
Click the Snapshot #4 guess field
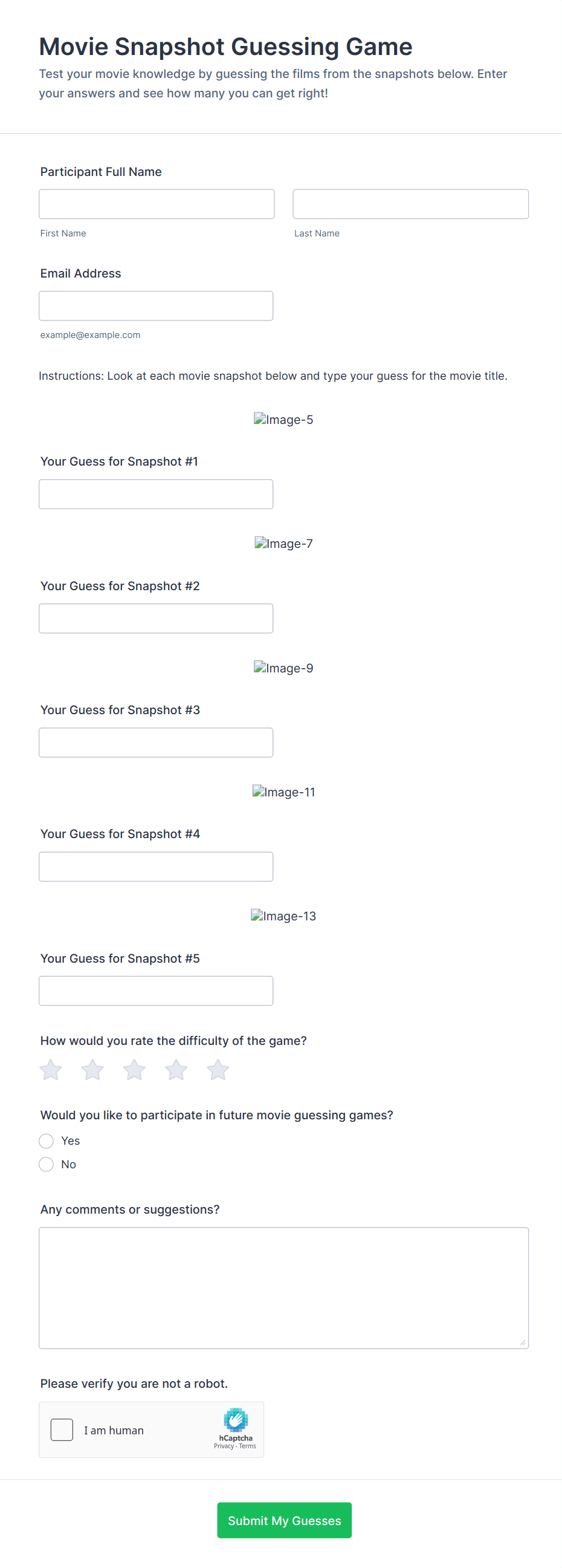[156, 867]
